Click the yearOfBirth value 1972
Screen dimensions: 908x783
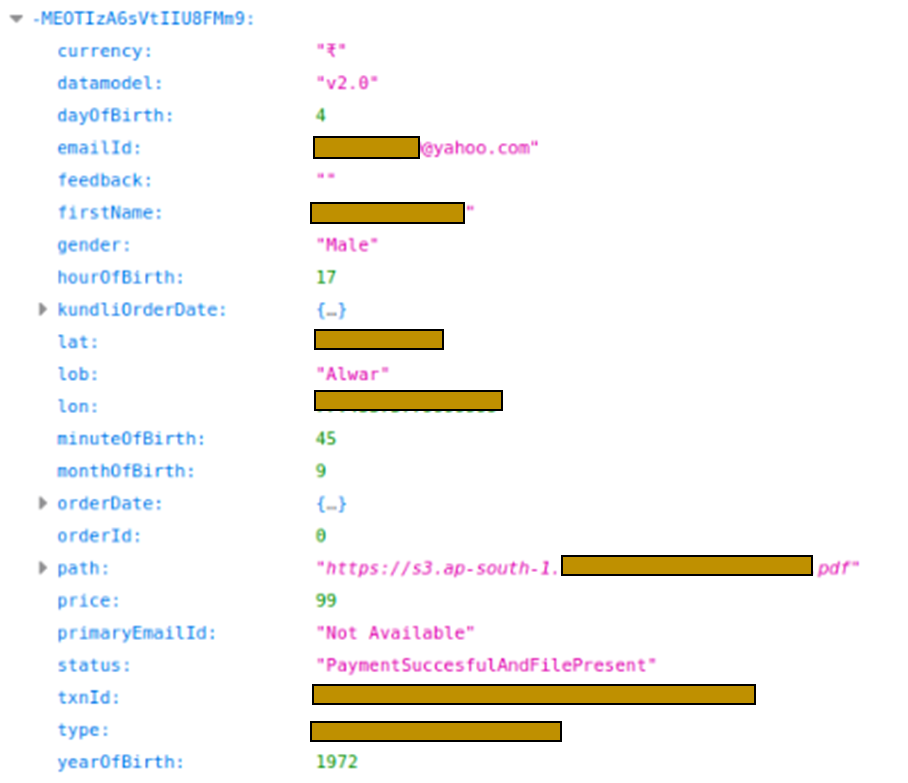[x=337, y=761]
